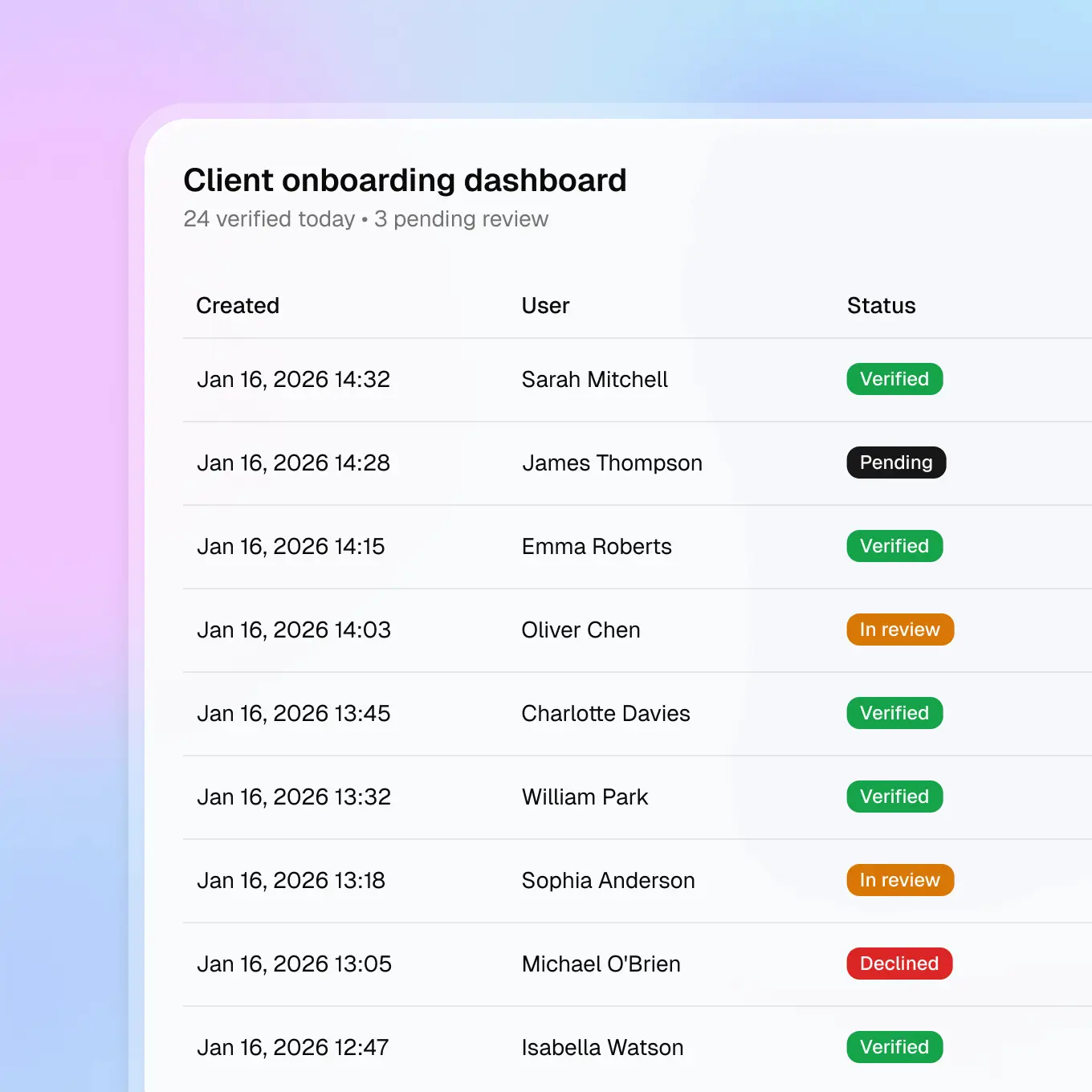Select the James Thompson row name

612,463
